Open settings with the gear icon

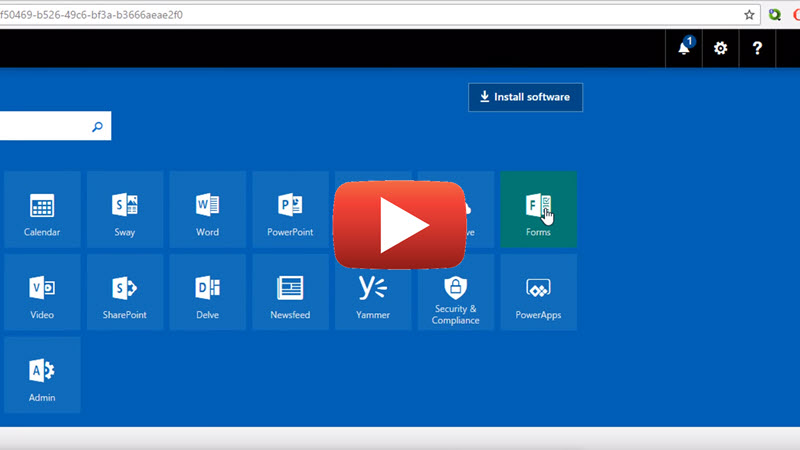click(720, 48)
